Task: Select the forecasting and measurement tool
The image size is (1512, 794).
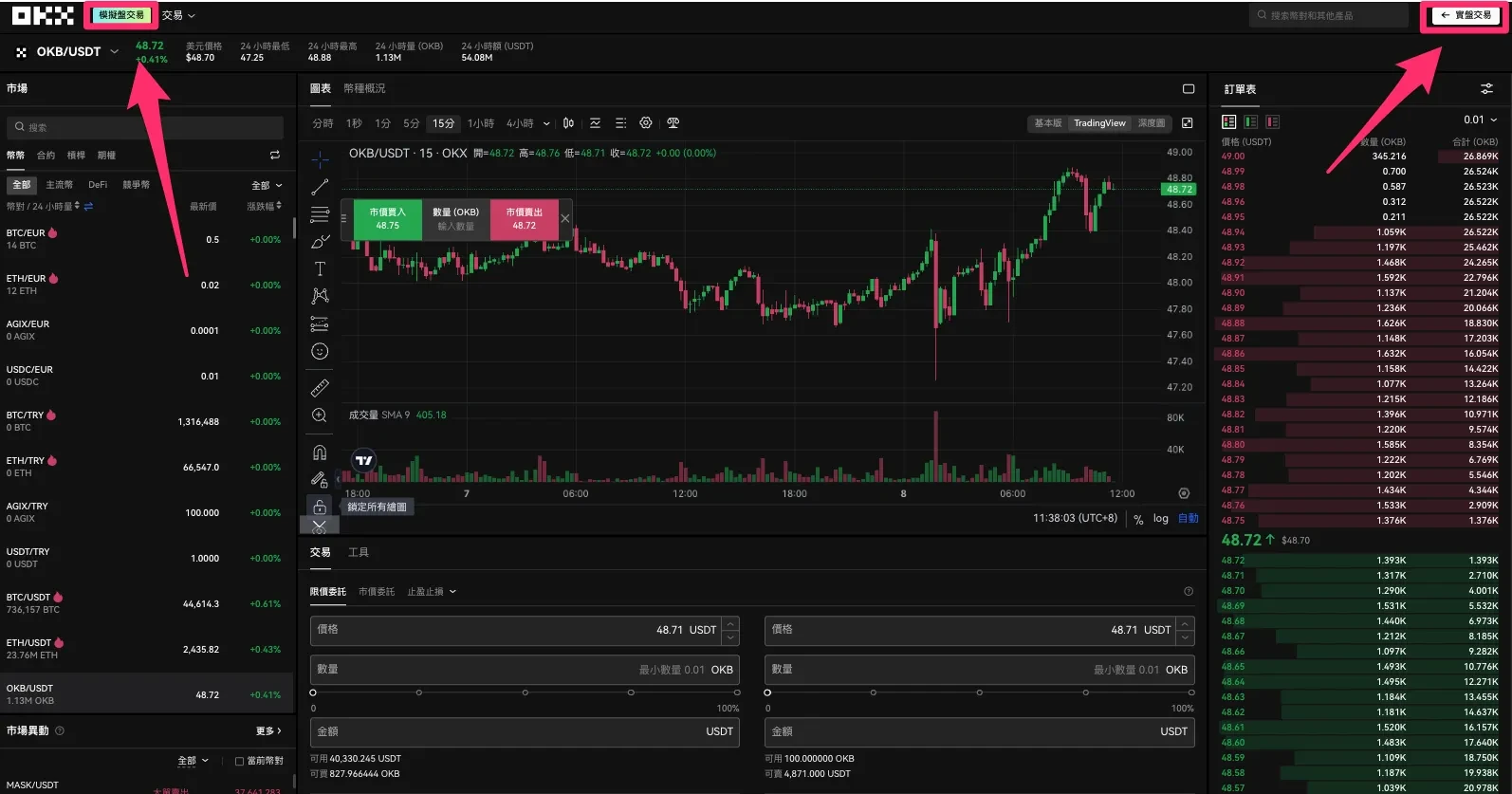Action: pyautogui.click(x=320, y=323)
